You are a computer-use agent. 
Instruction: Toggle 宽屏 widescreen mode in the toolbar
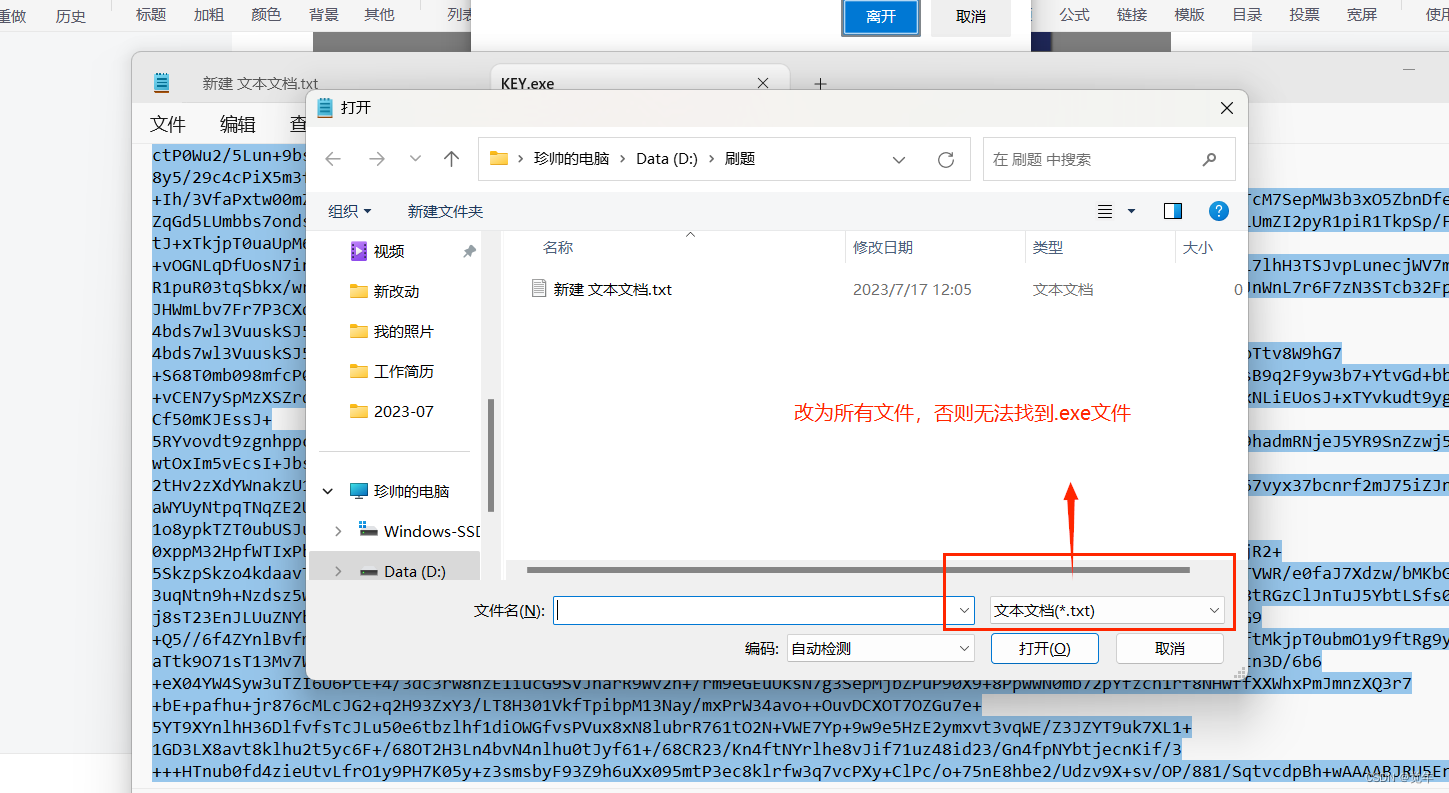click(1361, 15)
